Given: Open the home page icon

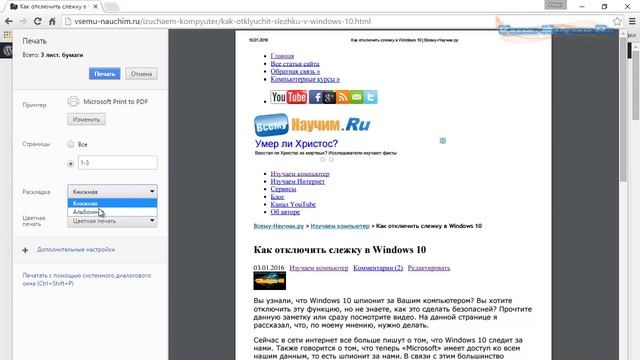Looking at the screenshot, I should pyautogui.click(x=52, y=21).
